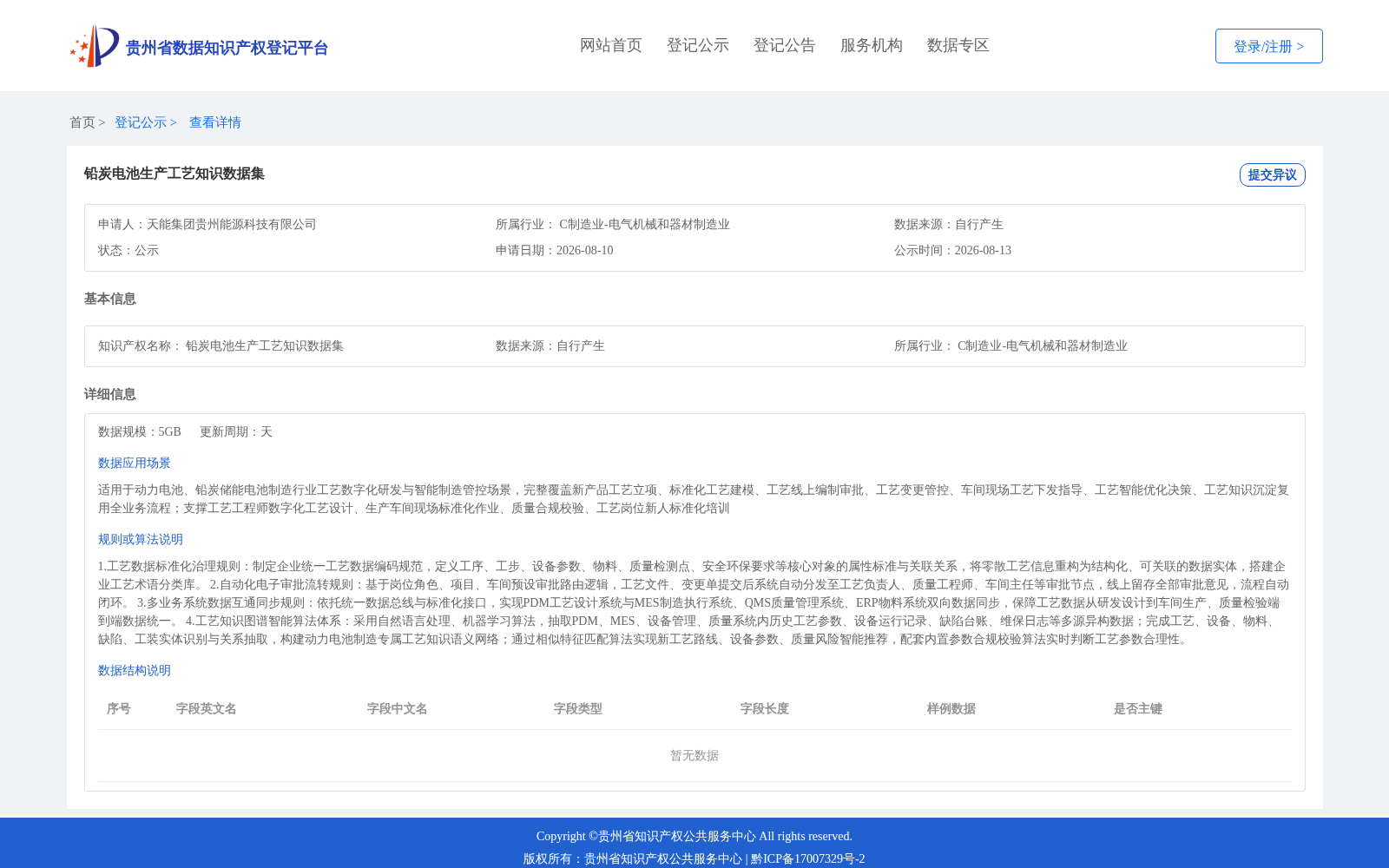Click 更新周期：天 text
Image resolution: width=1389 pixels, height=868 pixels.
[236, 432]
